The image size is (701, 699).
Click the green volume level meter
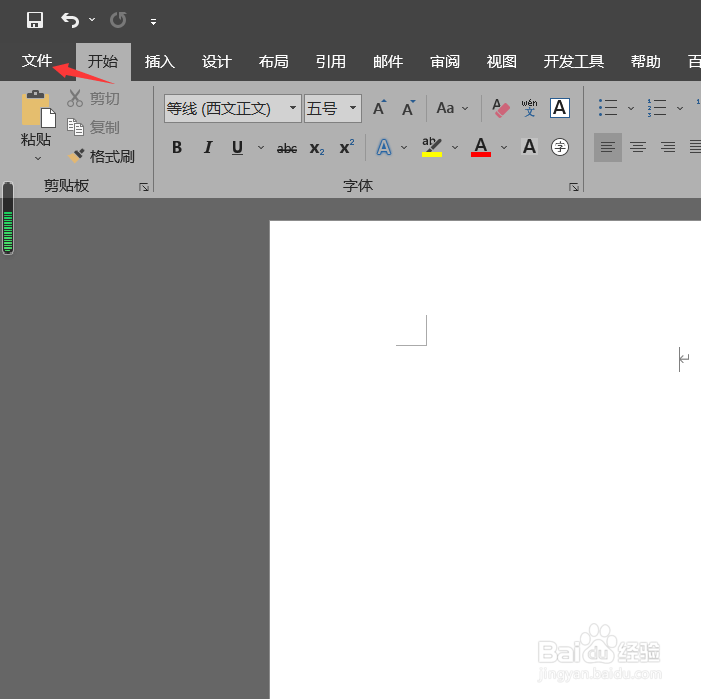tap(8, 218)
